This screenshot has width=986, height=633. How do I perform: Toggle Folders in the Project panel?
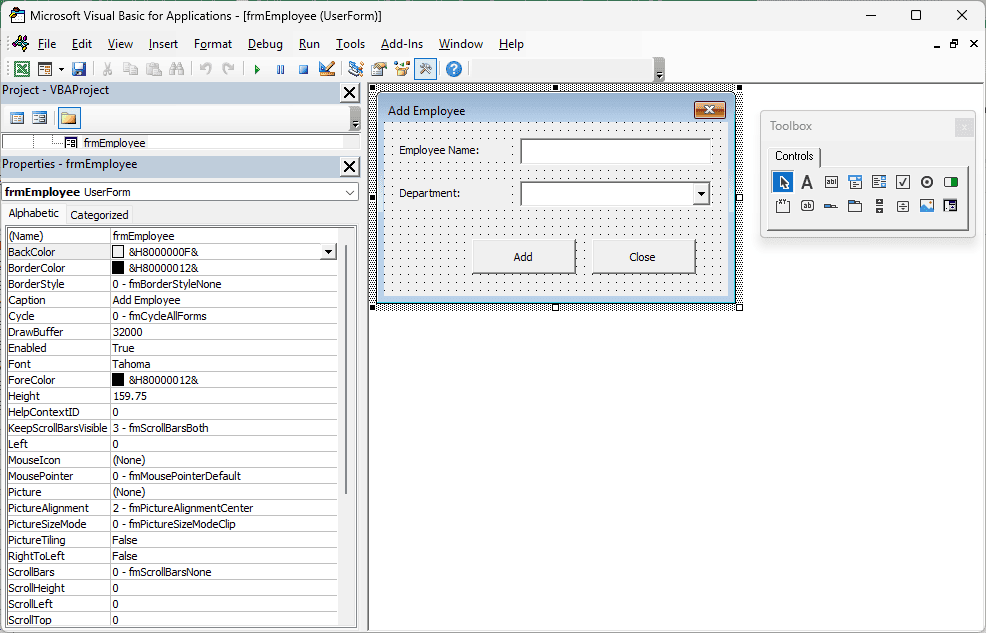pos(69,118)
